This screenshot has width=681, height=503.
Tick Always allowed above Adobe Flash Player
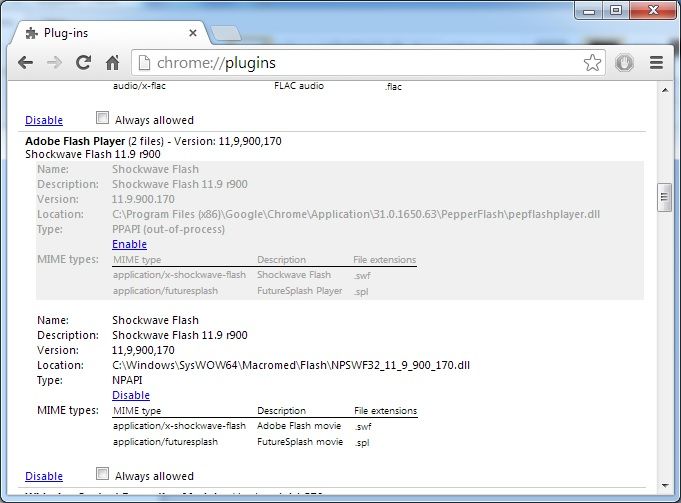tap(102, 118)
